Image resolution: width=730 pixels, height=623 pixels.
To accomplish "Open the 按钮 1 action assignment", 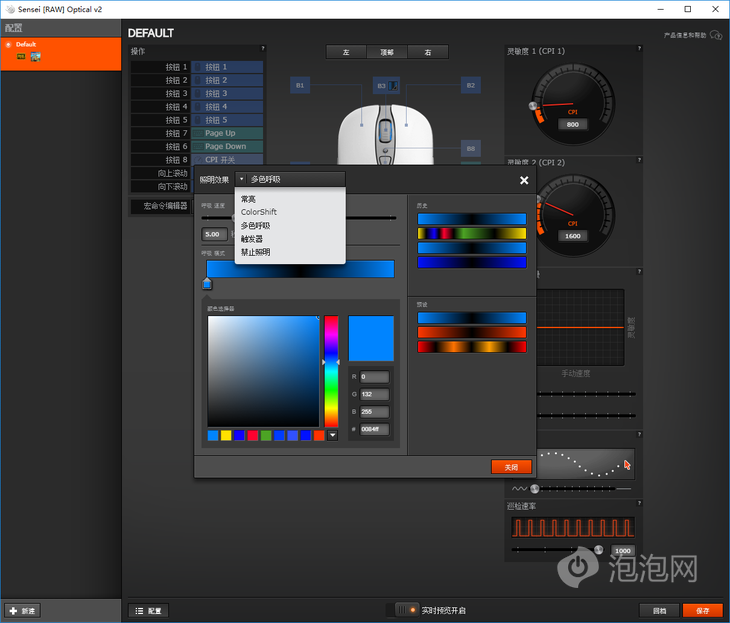I will click(227, 67).
